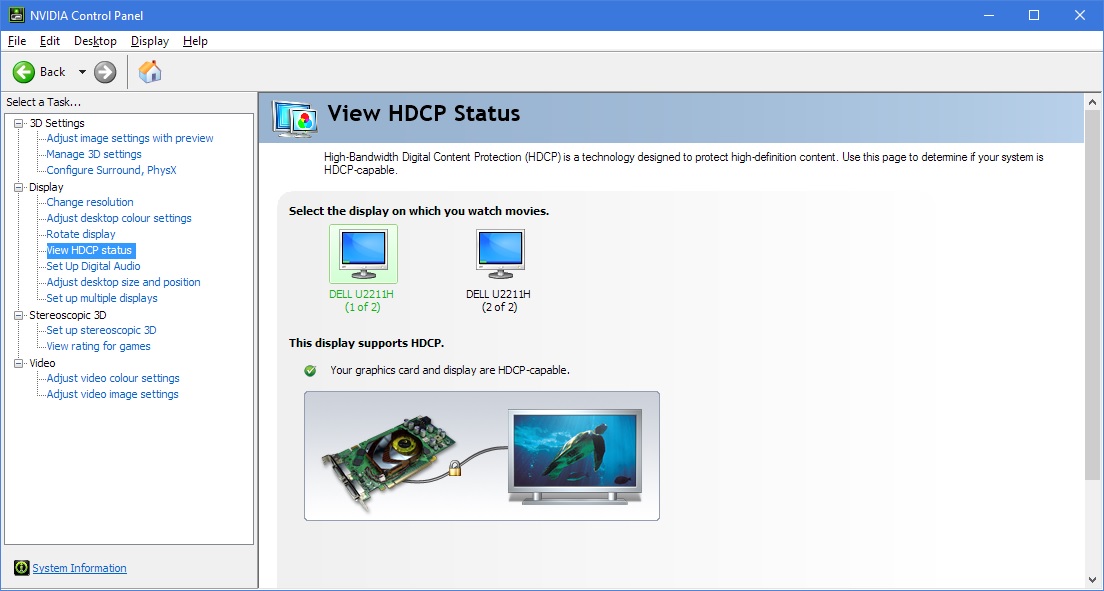The image size is (1104, 591).
Task: Open the System Information link
Action: [80, 568]
